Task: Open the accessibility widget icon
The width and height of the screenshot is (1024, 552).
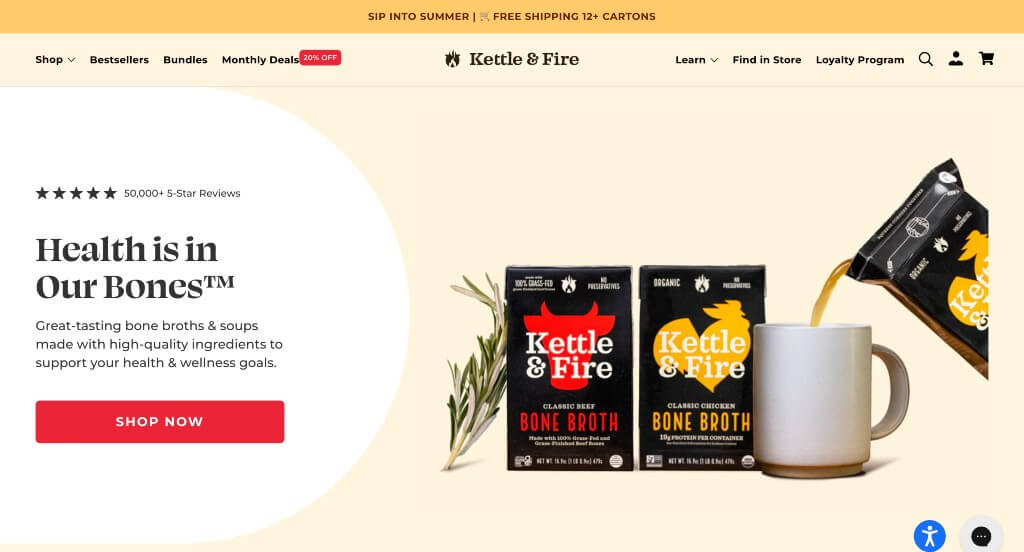Action: point(929,536)
